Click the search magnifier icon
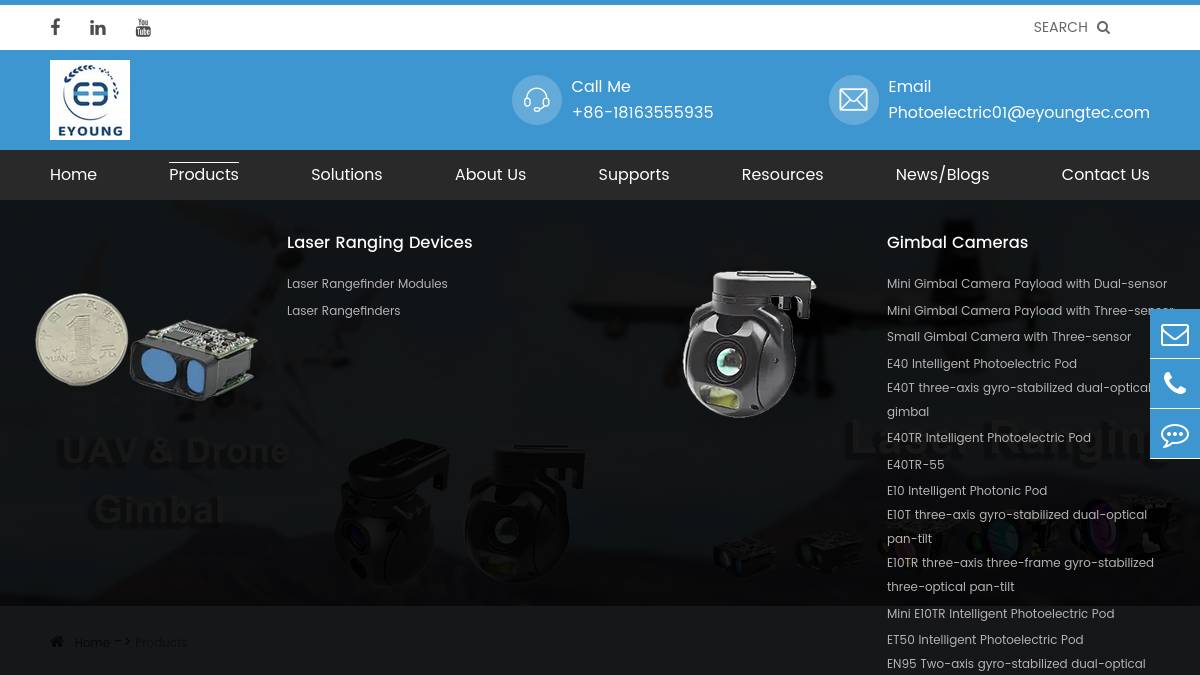 [1103, 28]
